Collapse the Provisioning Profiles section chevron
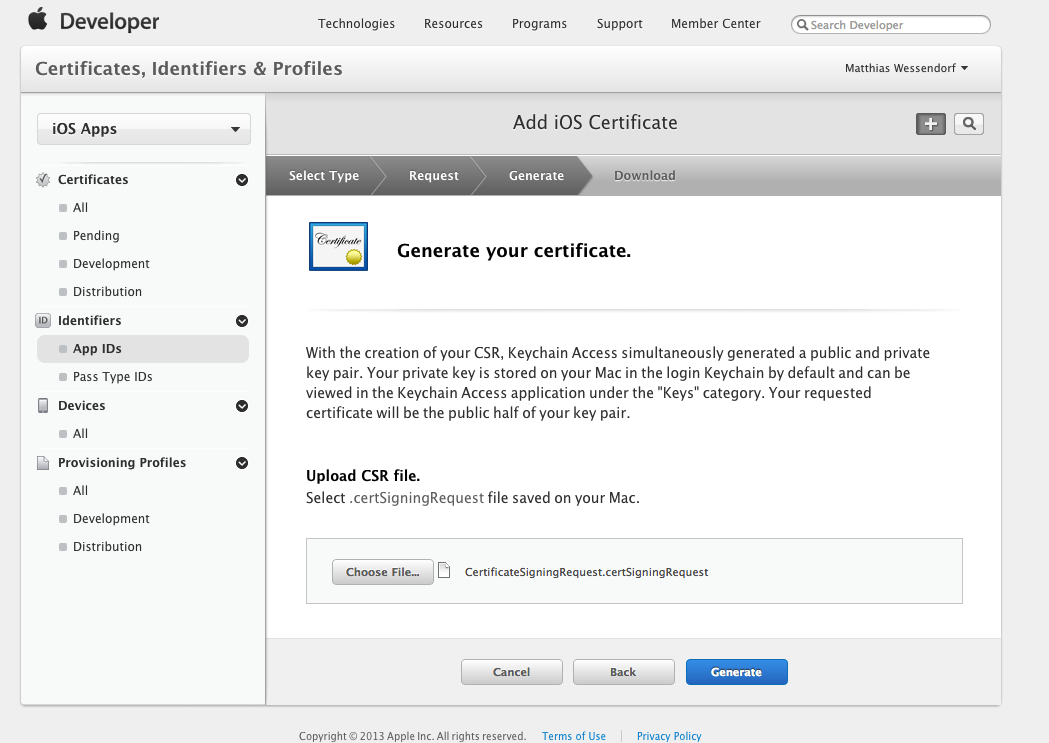 coord(241,463)
